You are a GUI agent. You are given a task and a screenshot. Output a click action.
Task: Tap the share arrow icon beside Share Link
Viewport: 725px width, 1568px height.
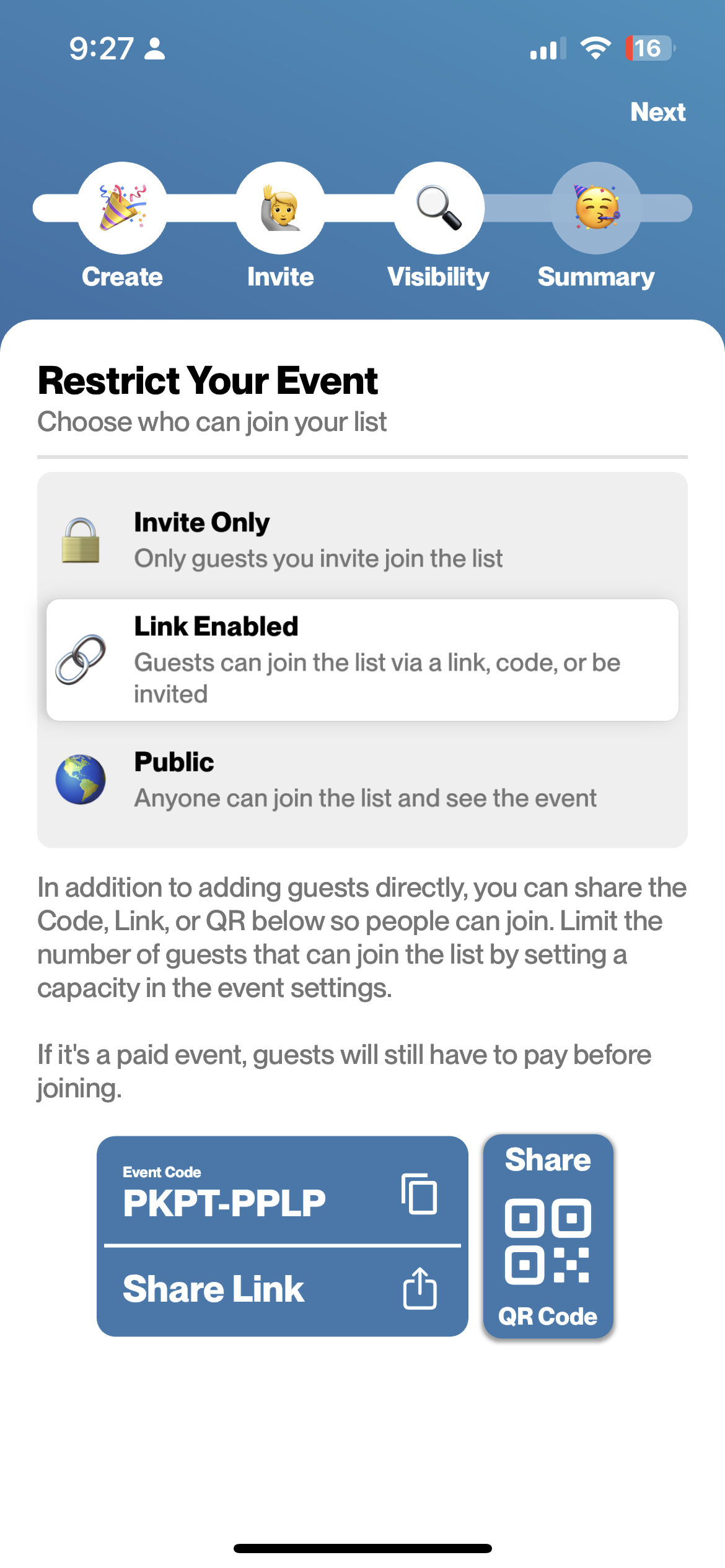(x=420, y=1288)
